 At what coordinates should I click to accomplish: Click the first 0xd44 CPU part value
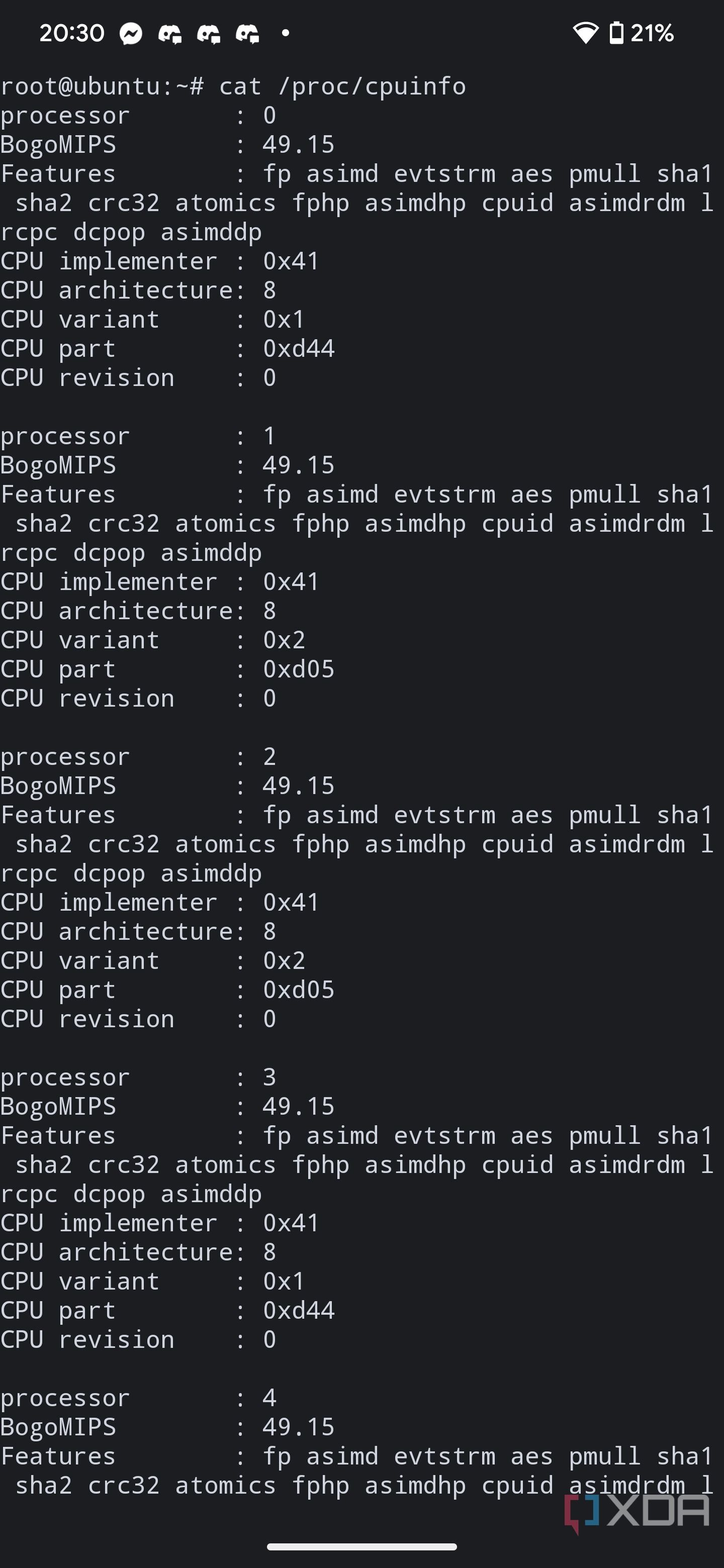298,349
